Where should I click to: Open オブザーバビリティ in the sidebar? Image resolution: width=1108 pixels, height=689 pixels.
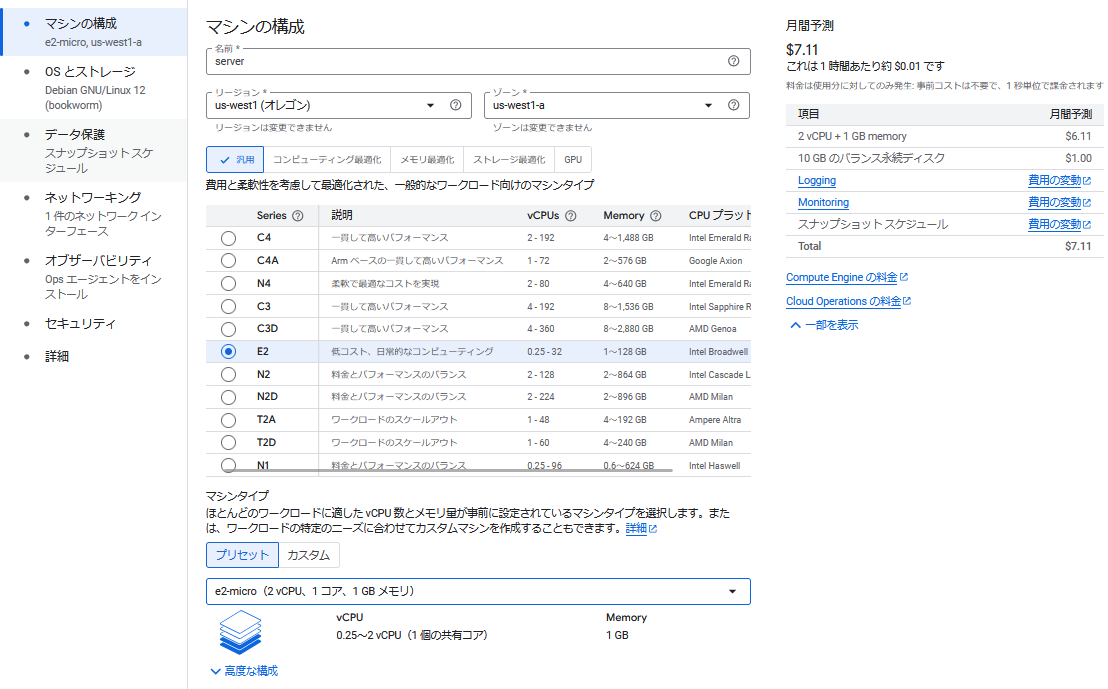pos(94,276)
